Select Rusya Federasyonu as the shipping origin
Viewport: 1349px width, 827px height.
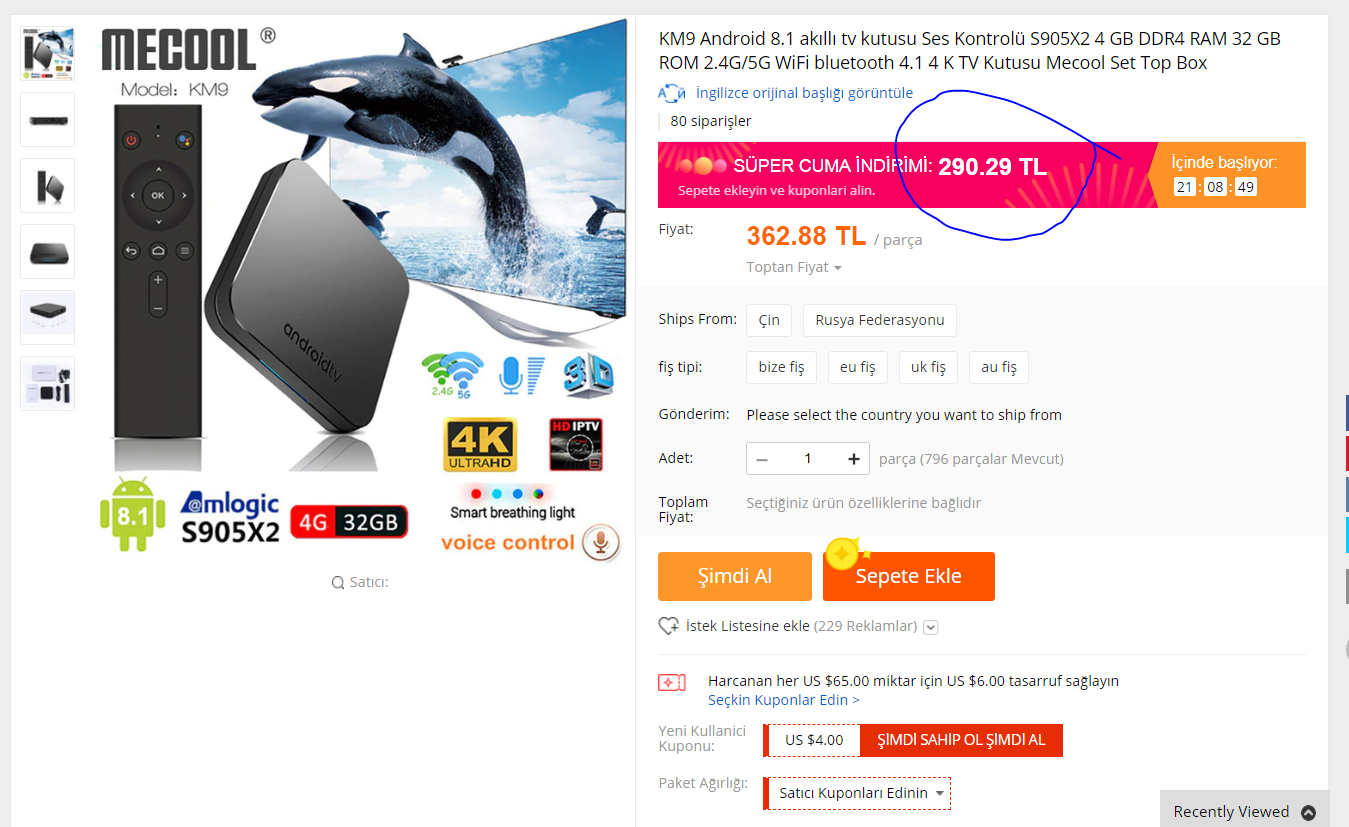pos(880,320)
